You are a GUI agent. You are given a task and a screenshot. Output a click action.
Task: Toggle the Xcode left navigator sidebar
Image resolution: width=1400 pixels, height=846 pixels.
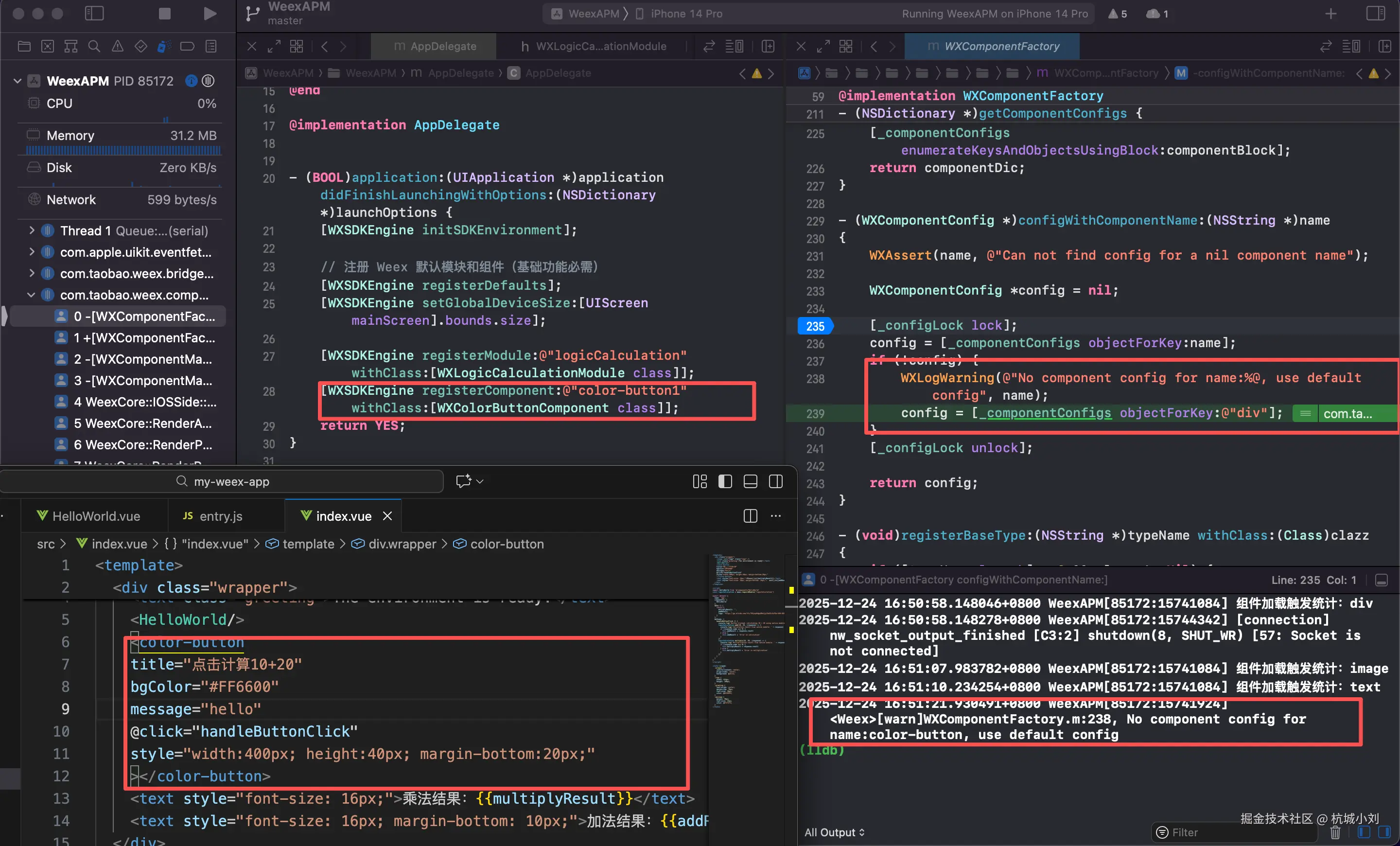[94, 13]
